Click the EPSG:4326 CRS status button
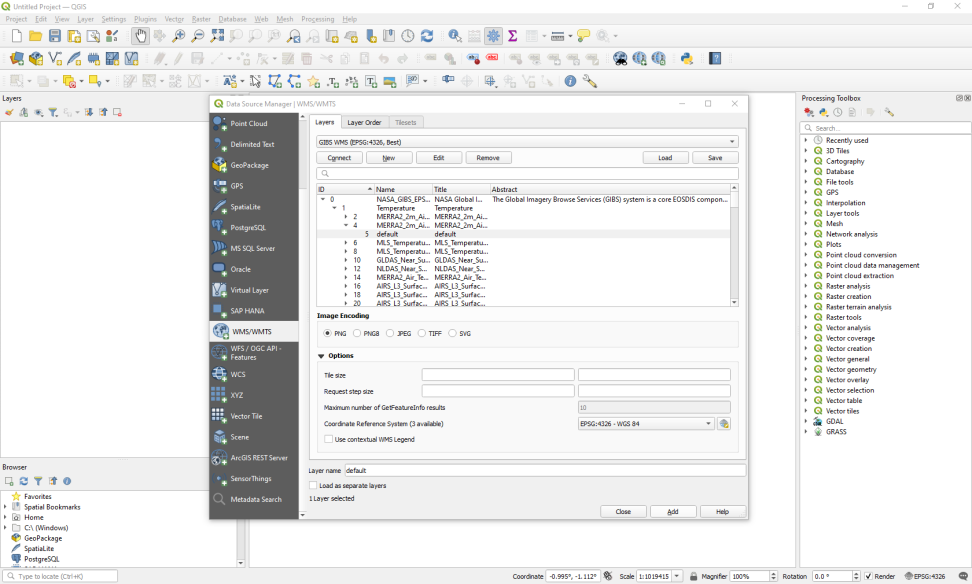 (x=925, y=576)
